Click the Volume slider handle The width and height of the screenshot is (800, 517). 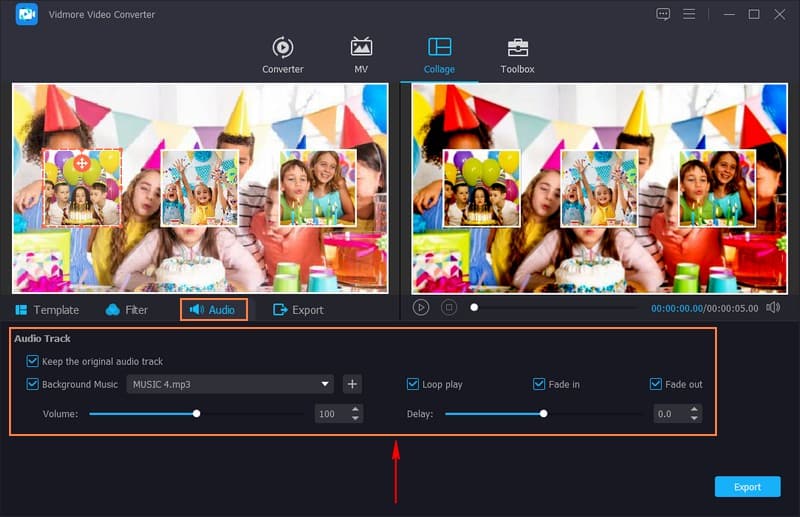pyautogui.click(x=197, y=413)
